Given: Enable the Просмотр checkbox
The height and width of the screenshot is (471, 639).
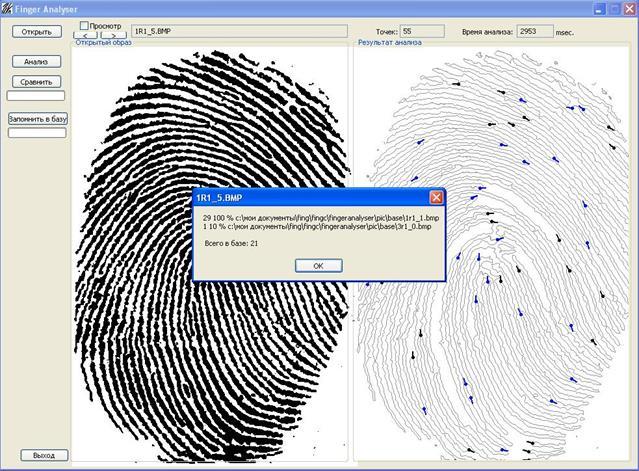Looking at the screenshot, I should coord(84,25).
